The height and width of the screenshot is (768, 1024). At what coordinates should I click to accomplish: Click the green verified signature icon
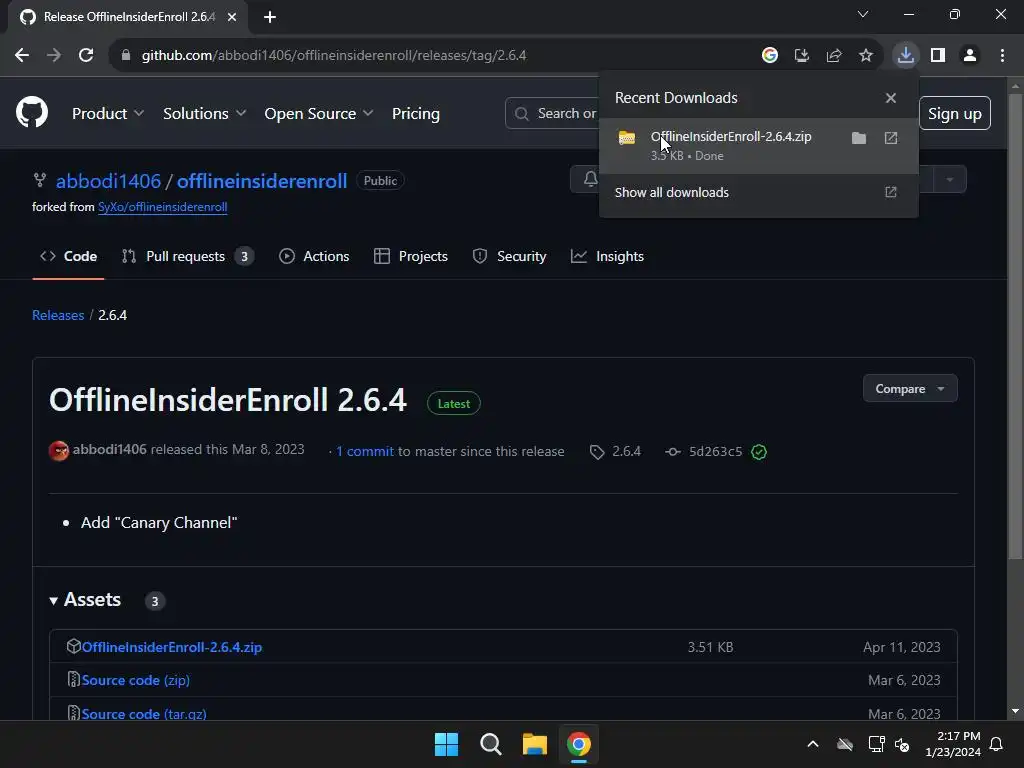coord(759,452)
